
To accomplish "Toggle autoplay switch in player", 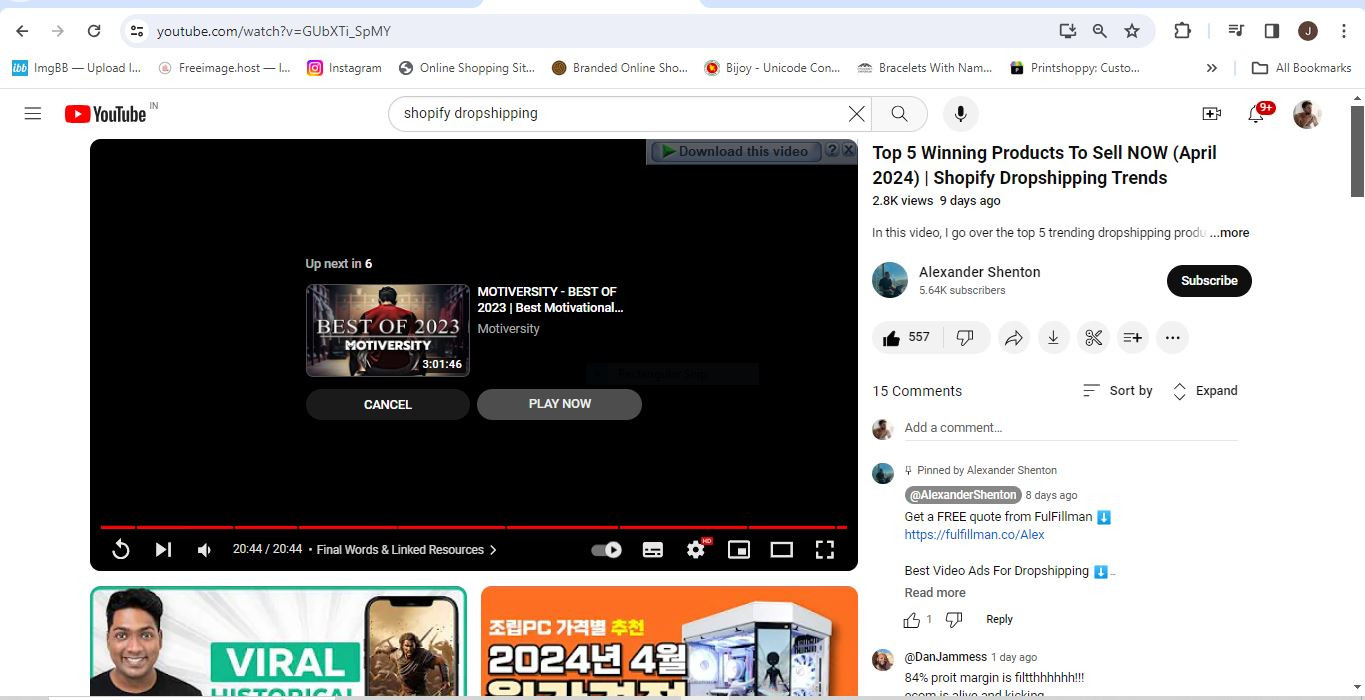I will 606,549.
